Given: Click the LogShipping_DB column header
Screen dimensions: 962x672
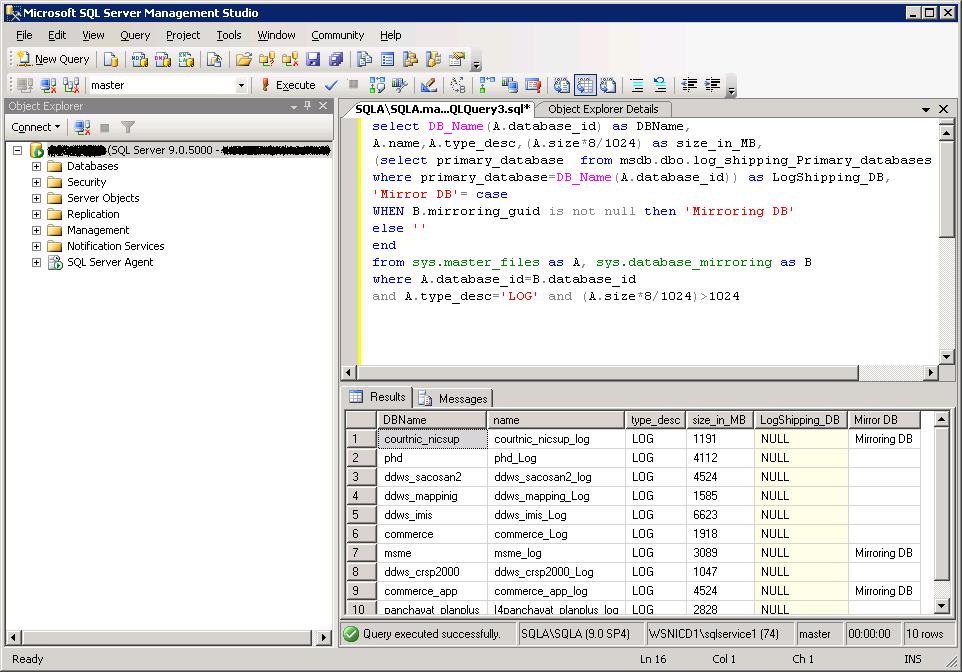Looking at the screenshot, I should (800, 420).
